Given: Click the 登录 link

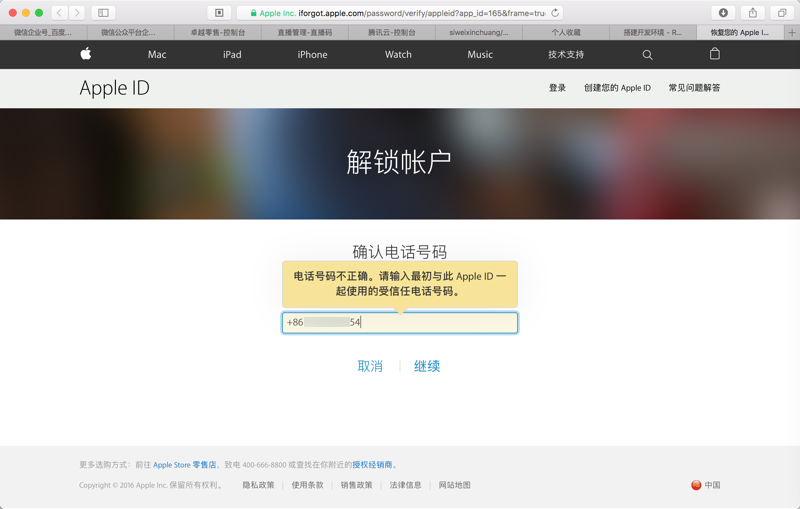Looking at the screenshot, I should coord(557,88).
